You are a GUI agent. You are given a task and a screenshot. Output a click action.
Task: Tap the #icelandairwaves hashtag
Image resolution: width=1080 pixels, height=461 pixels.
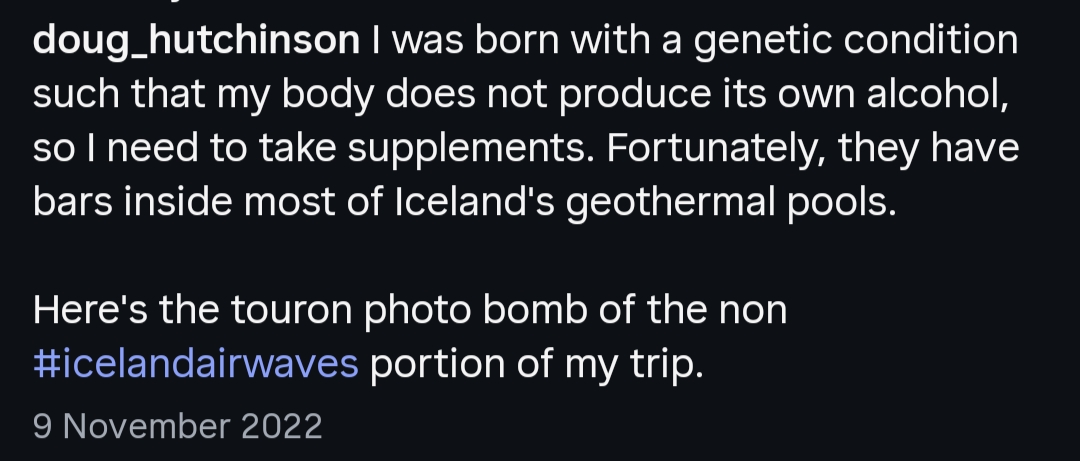pos(196,364)
